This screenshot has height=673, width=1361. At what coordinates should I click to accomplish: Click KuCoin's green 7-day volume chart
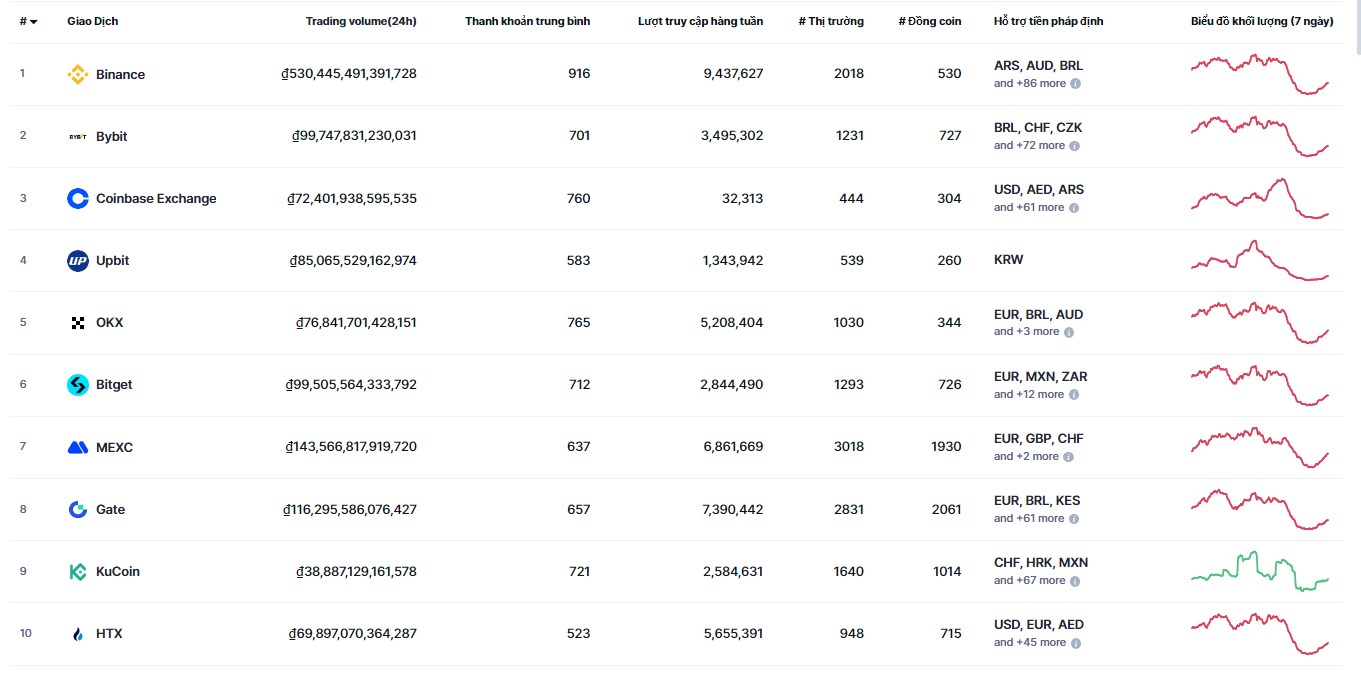[x=1260, y=571]
